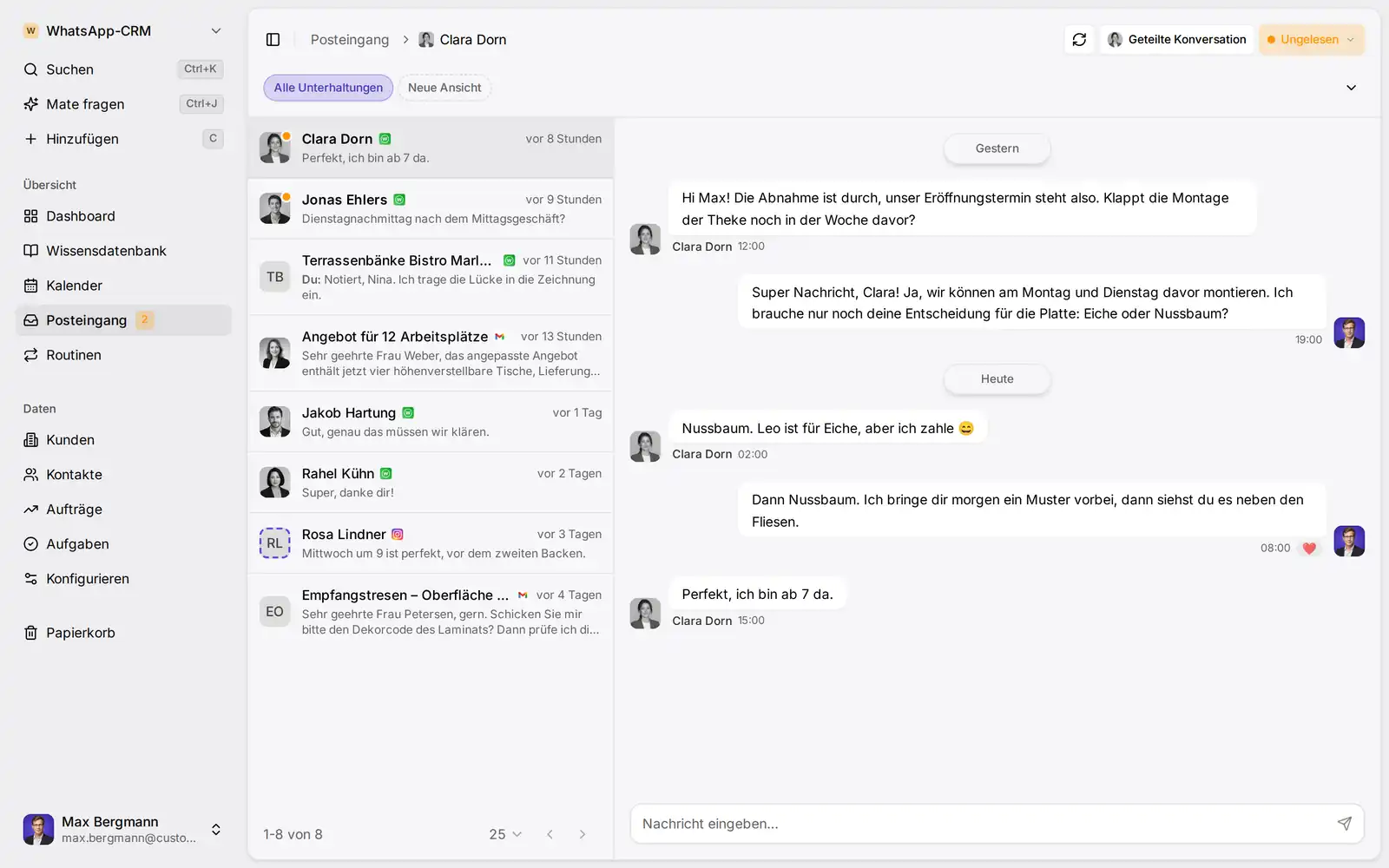
Task: Click Clara Dorn in the breadcrumb
Action: point(463,40)
